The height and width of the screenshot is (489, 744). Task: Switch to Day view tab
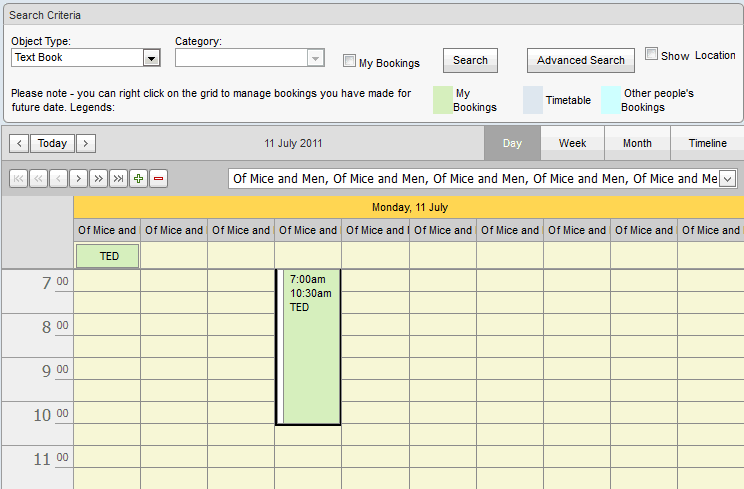[x=512, y=143]
